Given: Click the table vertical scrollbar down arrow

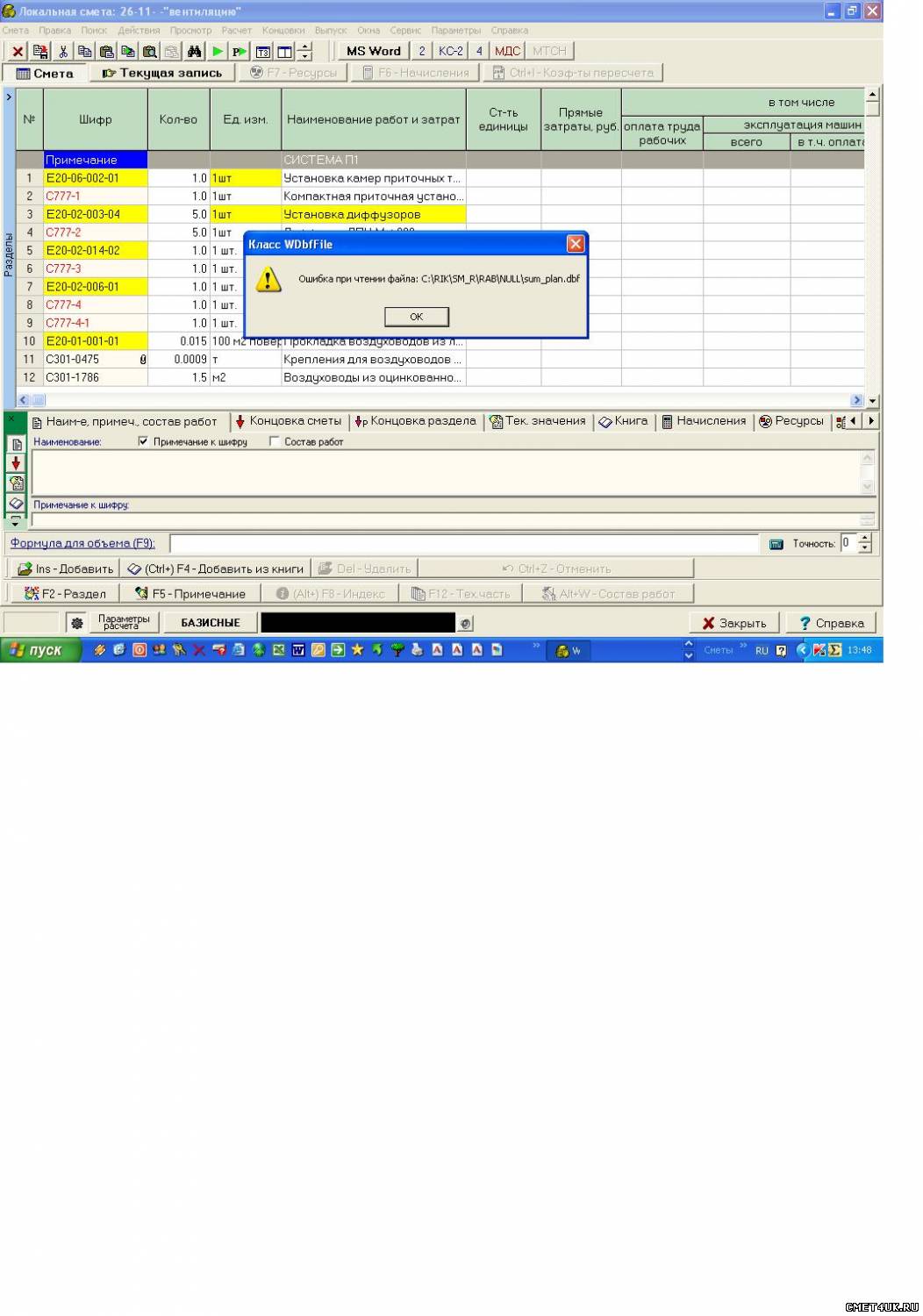Looking at the screenshot, I should click(x=872, y=401).
